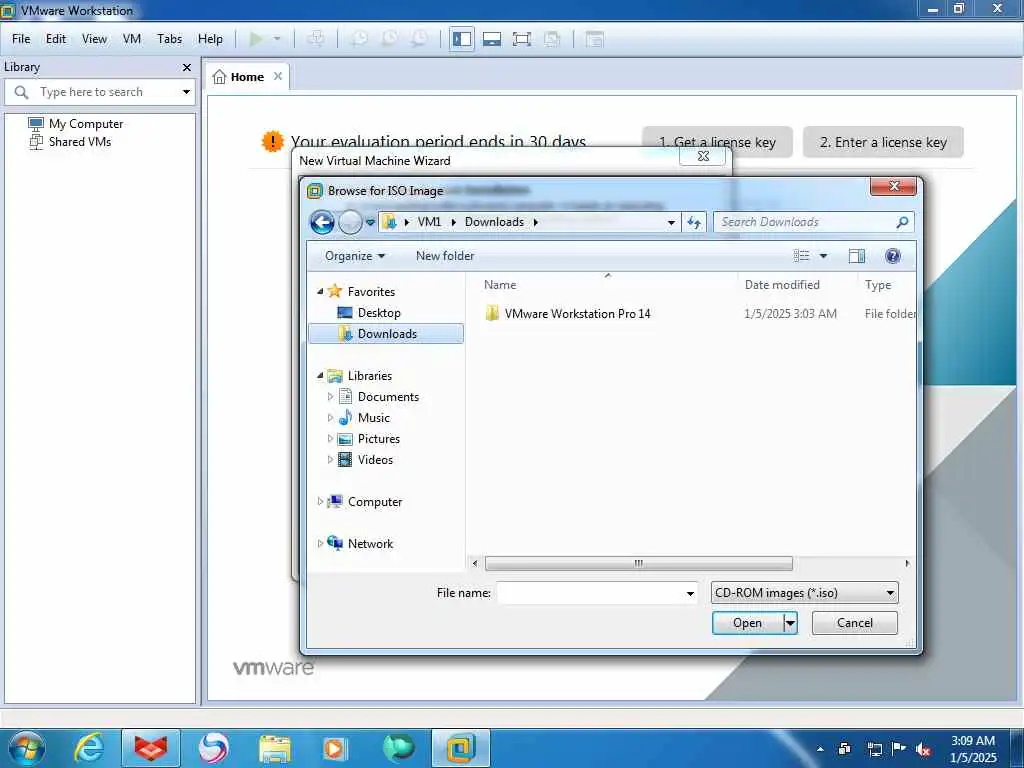Refresh the Downloads folder listing
The height and width of the screenshot is (768, 1024).
point(694,222)
